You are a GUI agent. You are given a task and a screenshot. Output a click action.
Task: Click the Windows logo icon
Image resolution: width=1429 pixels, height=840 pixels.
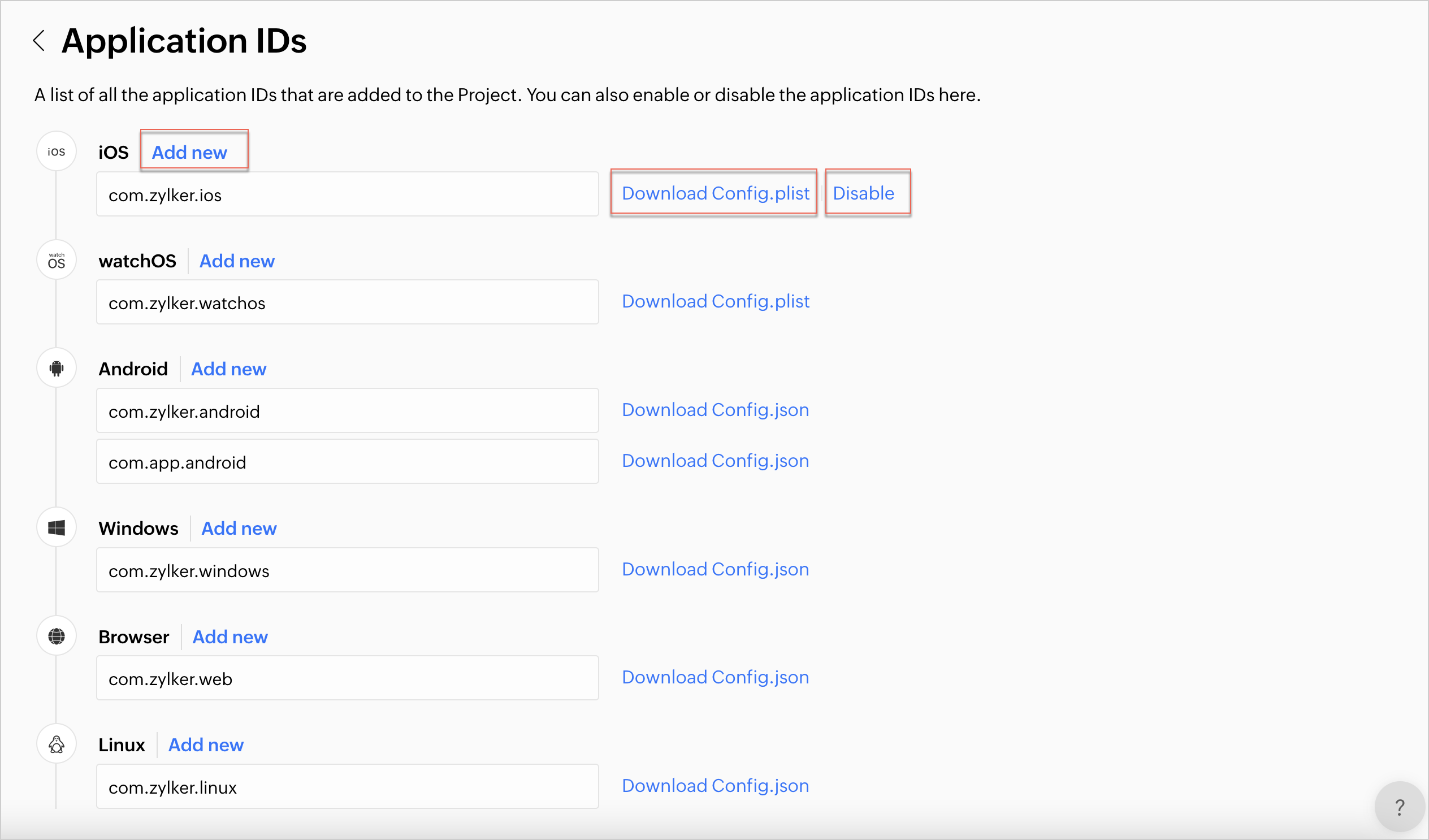pyautogui.click(x=56, y=528)
